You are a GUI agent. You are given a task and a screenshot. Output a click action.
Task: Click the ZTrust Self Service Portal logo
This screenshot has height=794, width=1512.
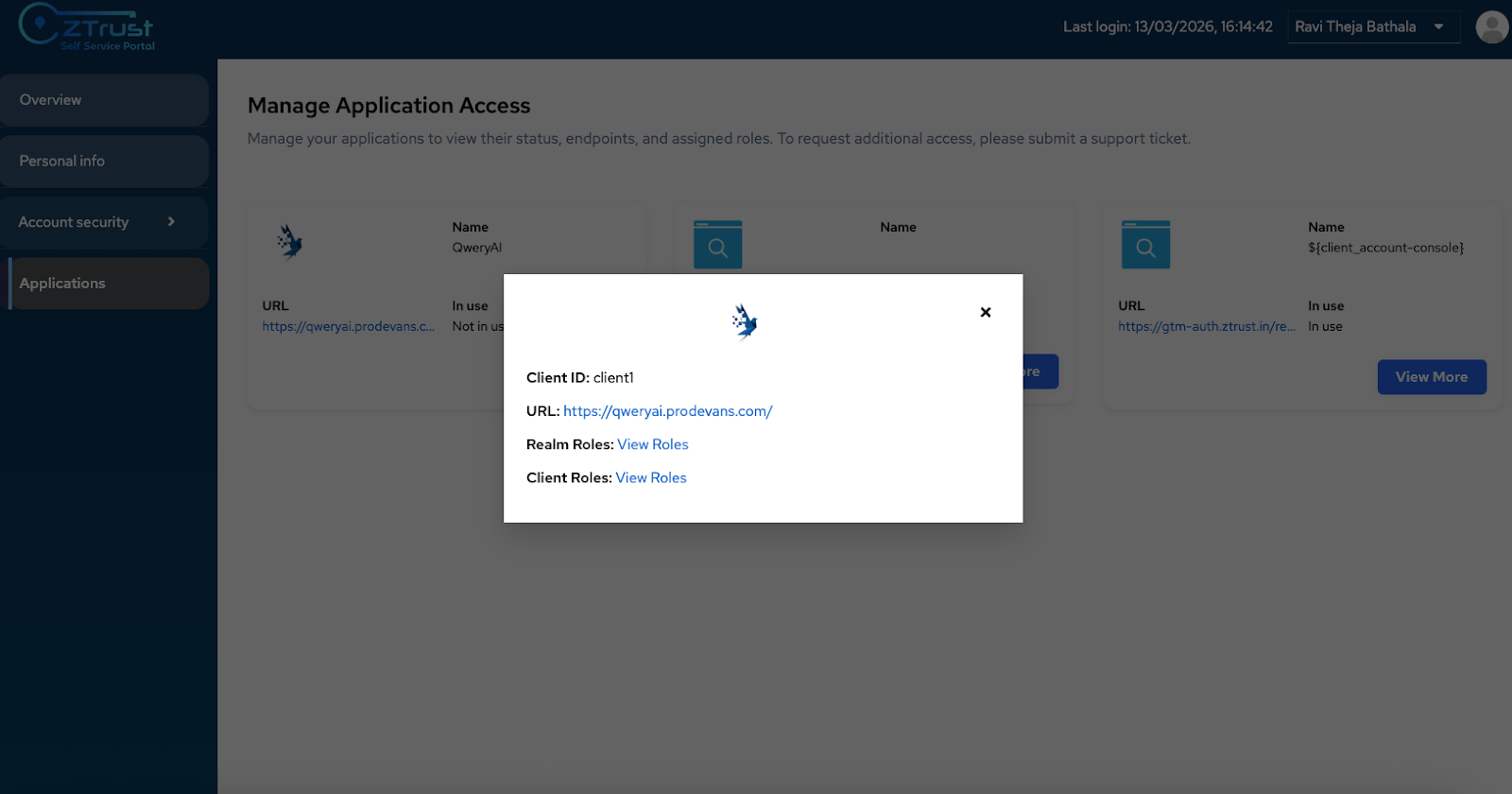point(87,26)
